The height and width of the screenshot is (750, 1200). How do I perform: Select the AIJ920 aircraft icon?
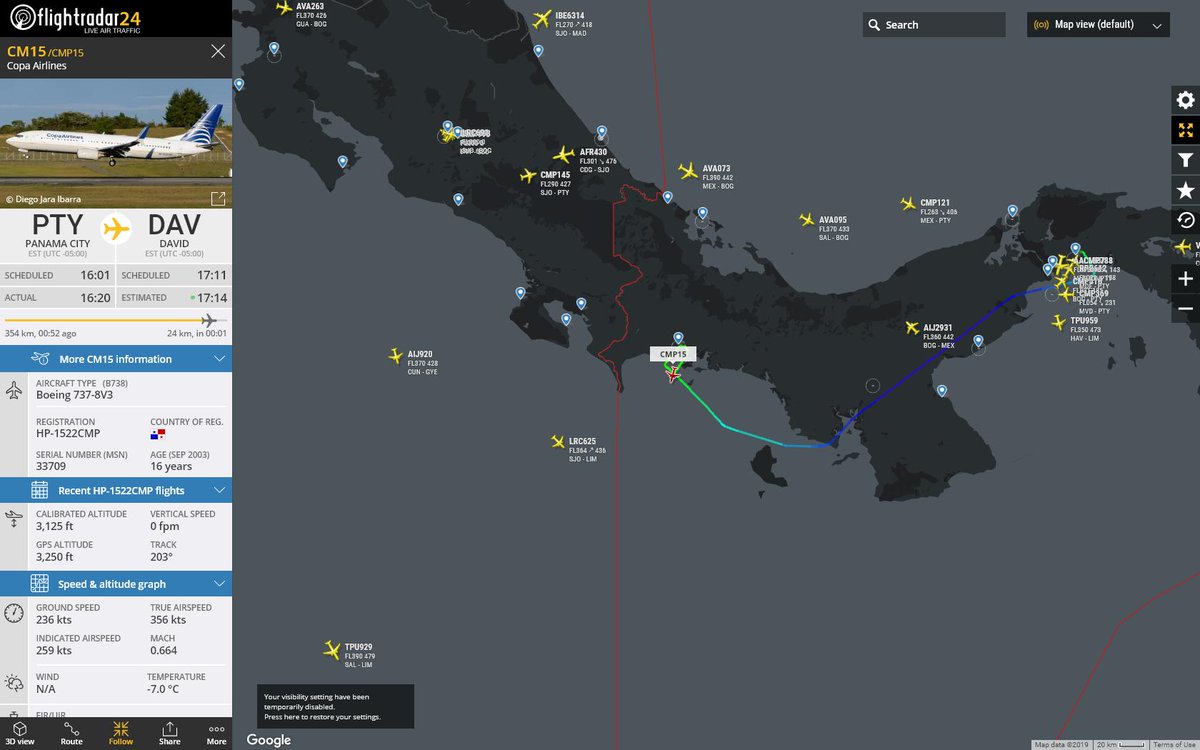coord(396,356)
